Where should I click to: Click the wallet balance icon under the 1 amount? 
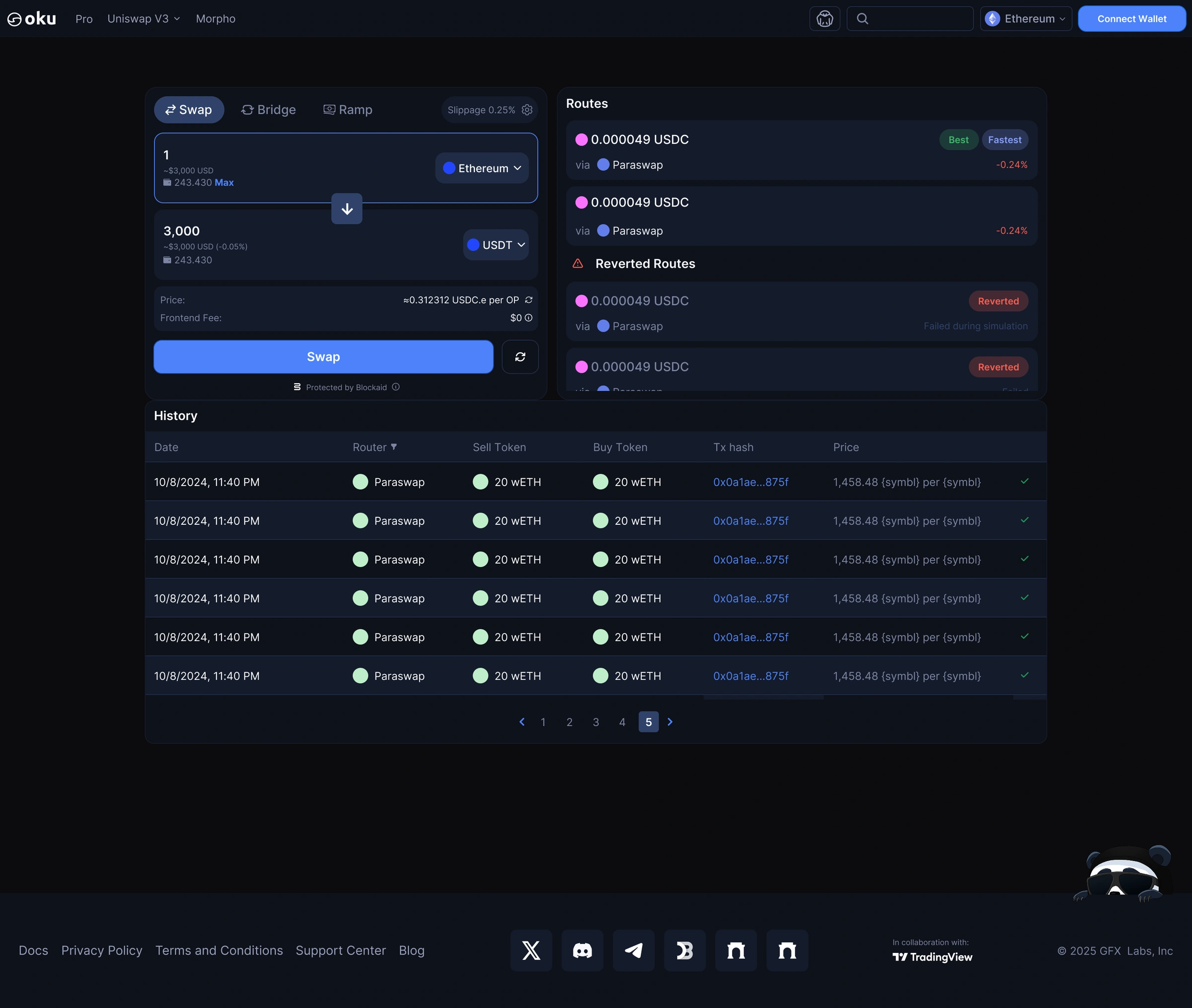167,182
